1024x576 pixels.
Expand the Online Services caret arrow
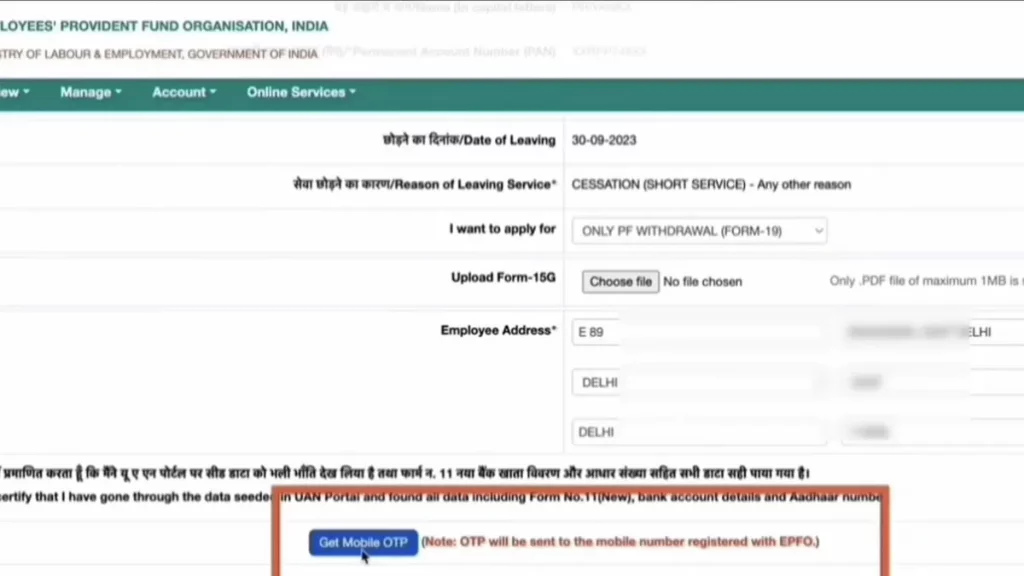point(350,93)
